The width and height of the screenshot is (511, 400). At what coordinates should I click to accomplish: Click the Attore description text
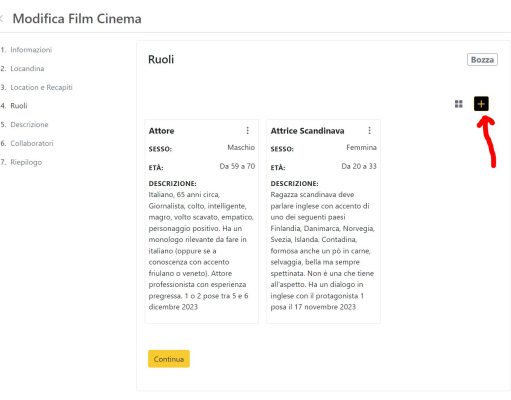point(201,251)
